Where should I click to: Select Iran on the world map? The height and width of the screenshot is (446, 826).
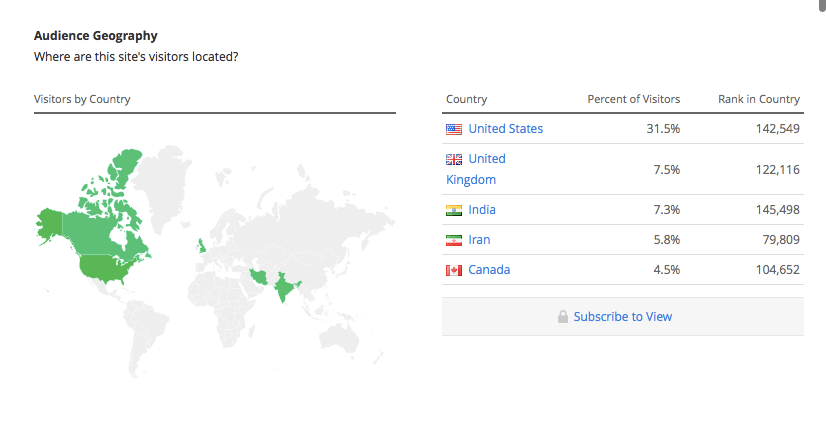point(259,275)
